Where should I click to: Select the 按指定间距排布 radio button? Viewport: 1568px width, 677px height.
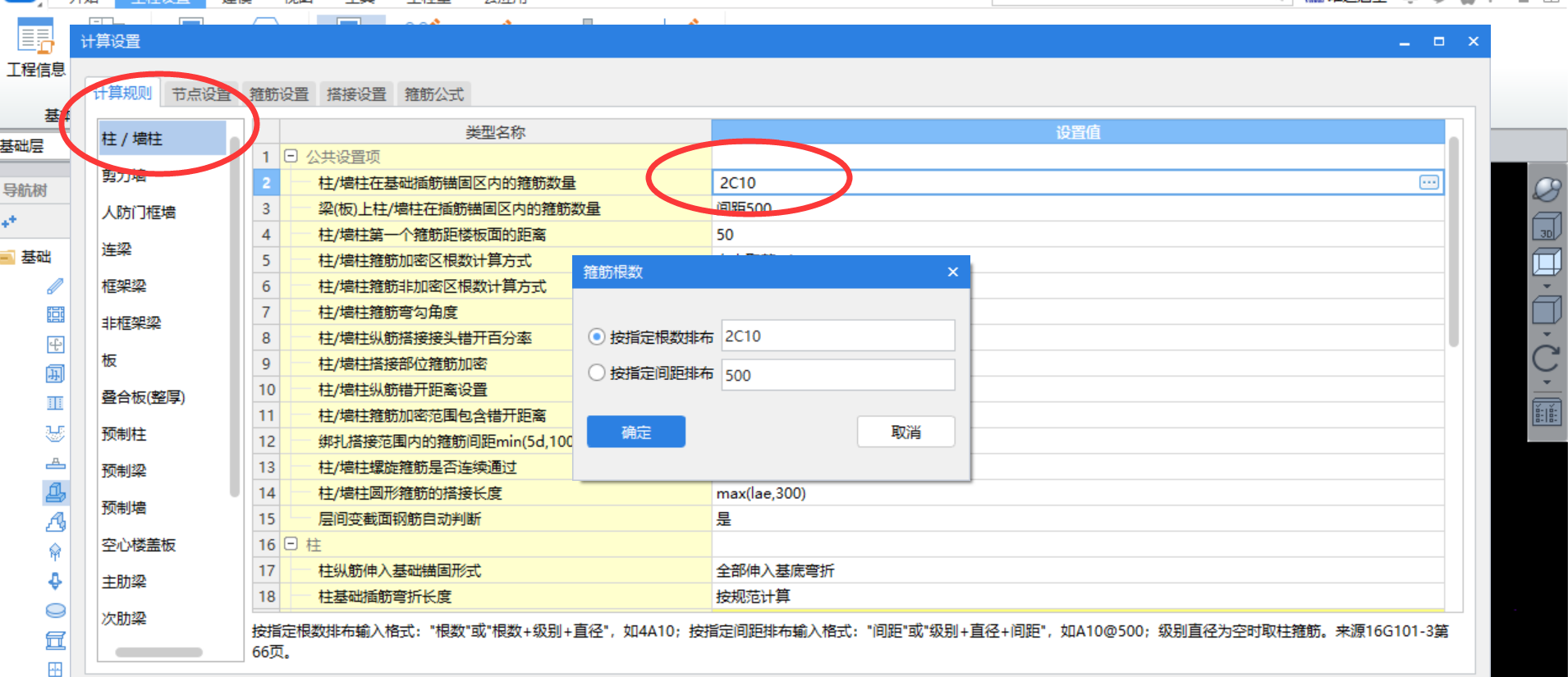pos(597,373)
